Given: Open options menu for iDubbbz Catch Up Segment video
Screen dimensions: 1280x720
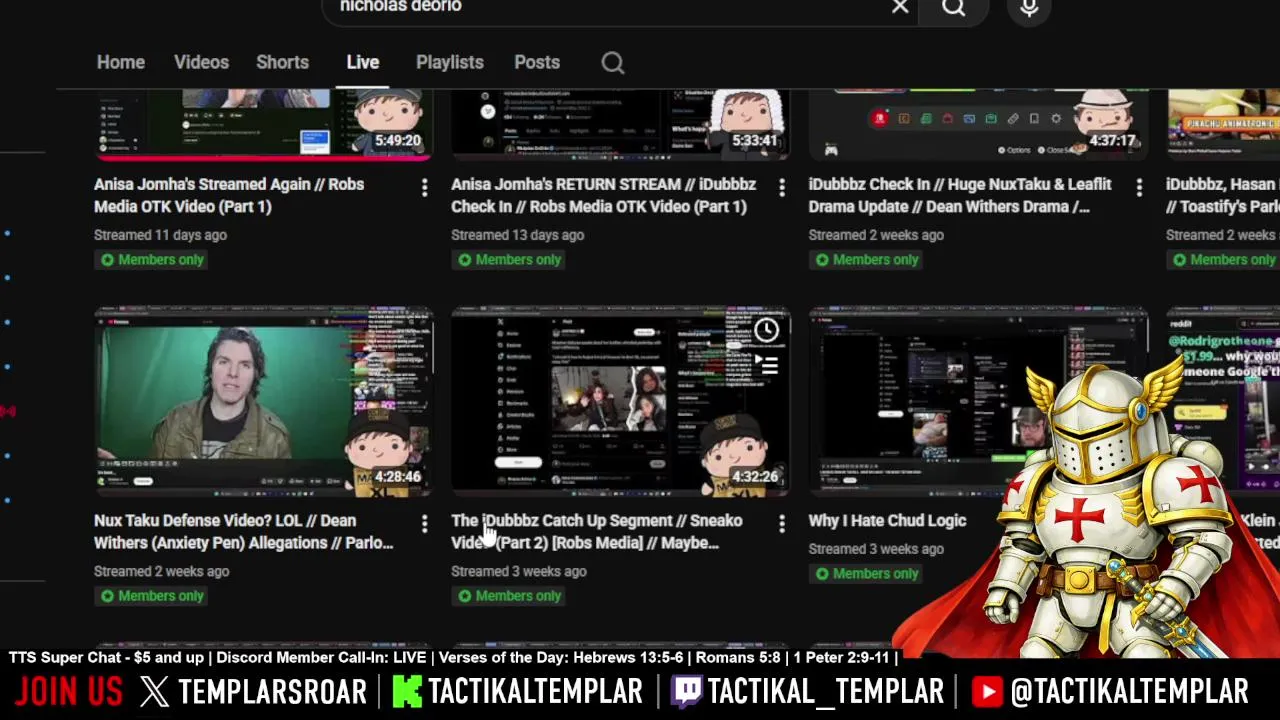Looking at the screenshot, I should (x=781, y=523).
